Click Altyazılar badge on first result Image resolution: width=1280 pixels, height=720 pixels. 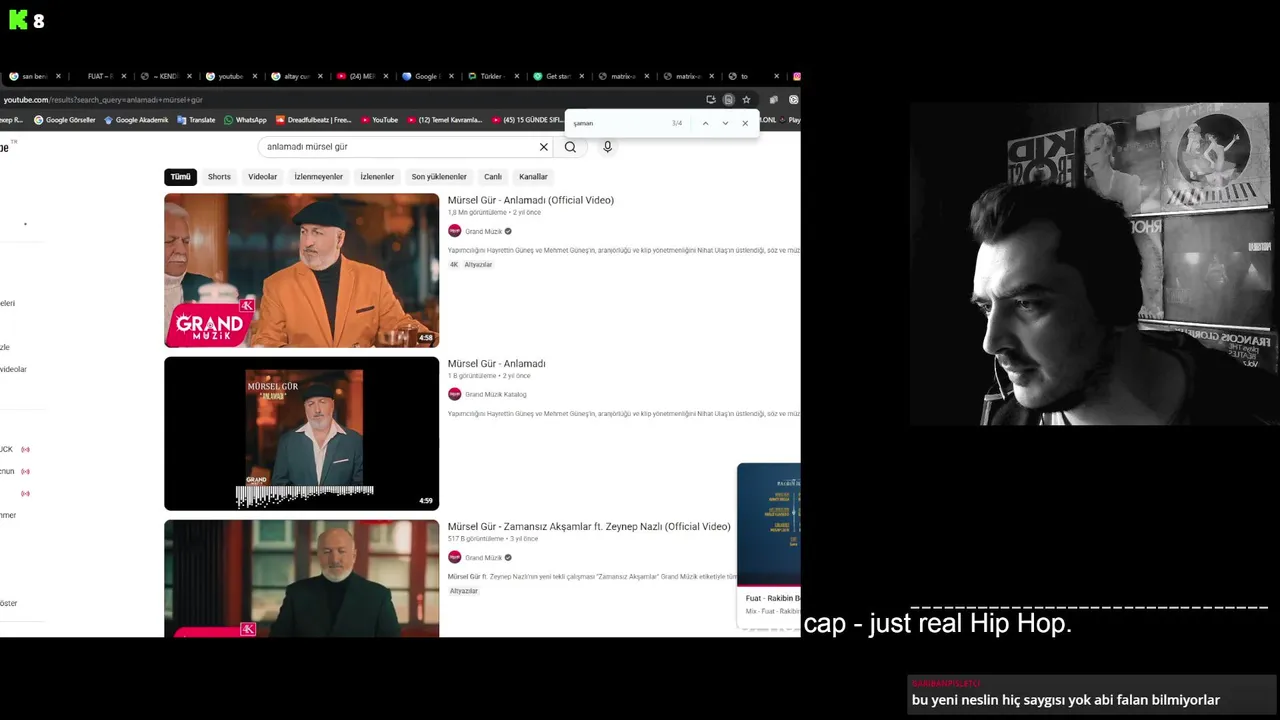tap(478, 265)
